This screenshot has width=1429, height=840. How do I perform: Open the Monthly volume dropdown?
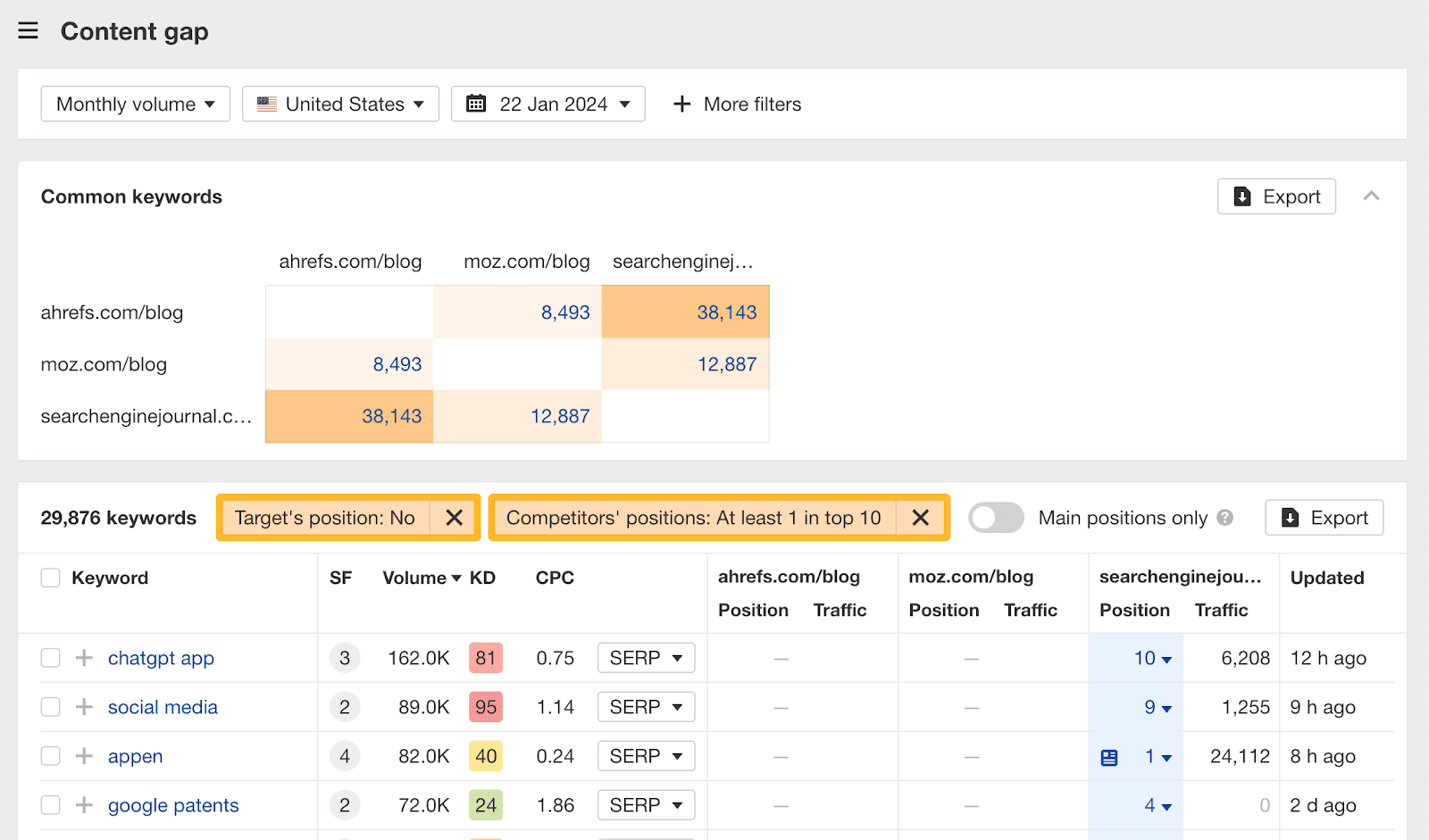[135, 104]
